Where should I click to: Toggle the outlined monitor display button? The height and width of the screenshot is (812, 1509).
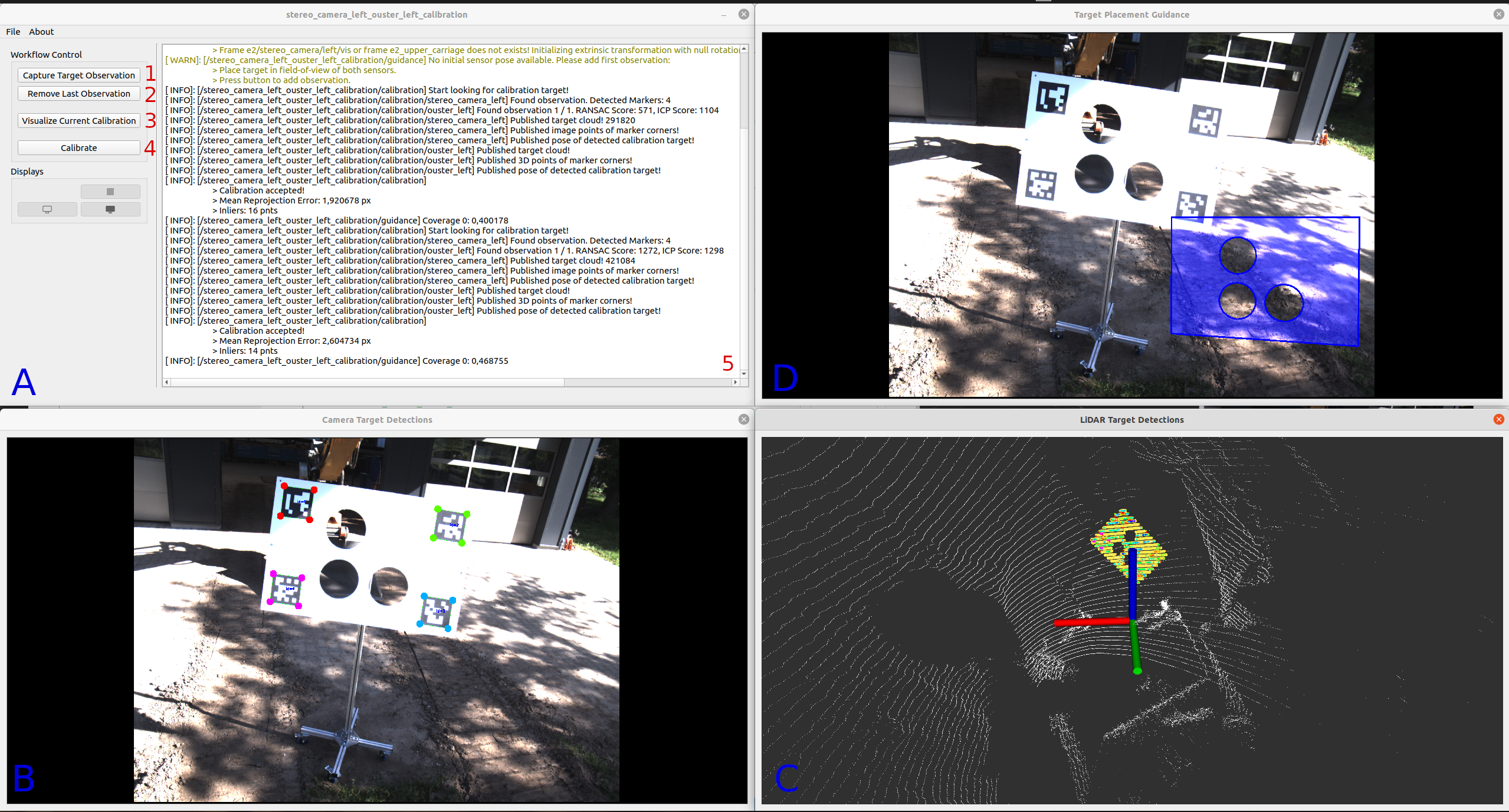pos(47,209)
